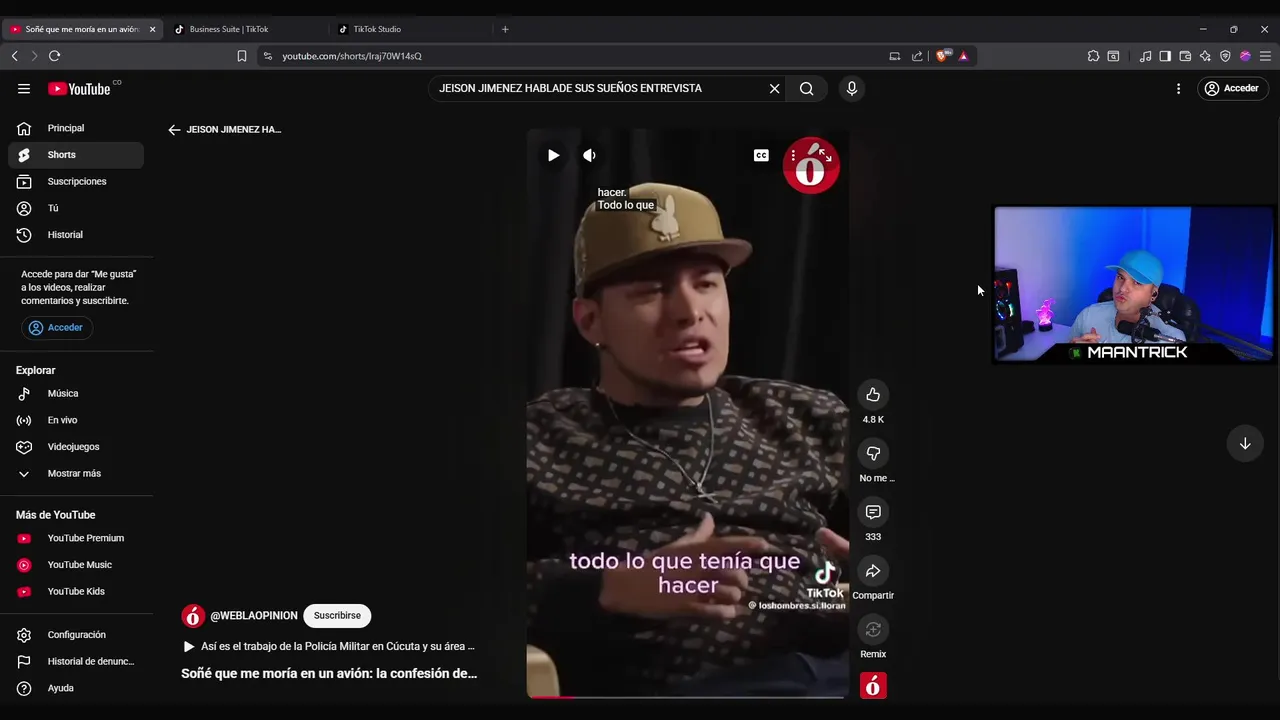Viewport: 1280px width, 720px height.
Task: Share the Short via Compartir
Action: click(873, 571)
